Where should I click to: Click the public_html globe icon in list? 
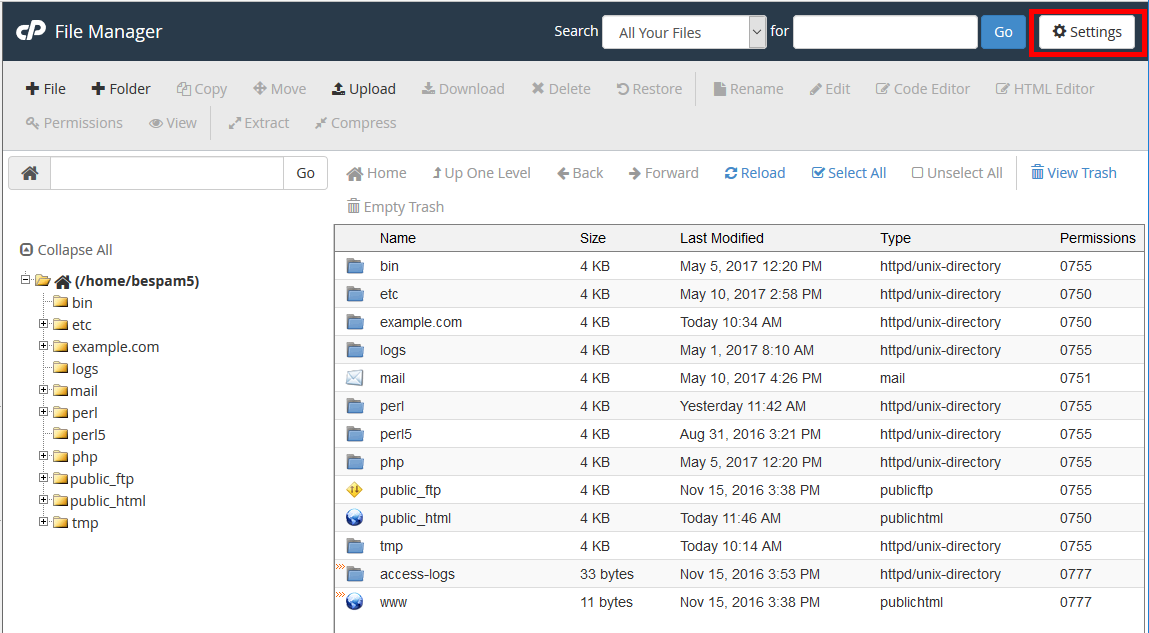355,518
